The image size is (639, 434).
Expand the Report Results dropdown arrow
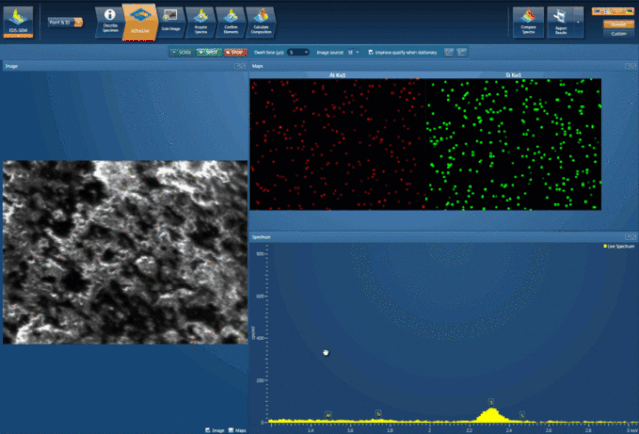tap(578, 22)
